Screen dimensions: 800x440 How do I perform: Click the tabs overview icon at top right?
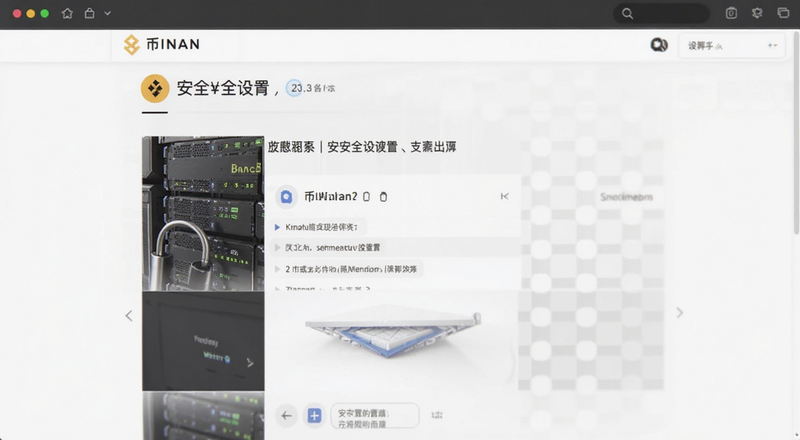click(x=783, y=13)
